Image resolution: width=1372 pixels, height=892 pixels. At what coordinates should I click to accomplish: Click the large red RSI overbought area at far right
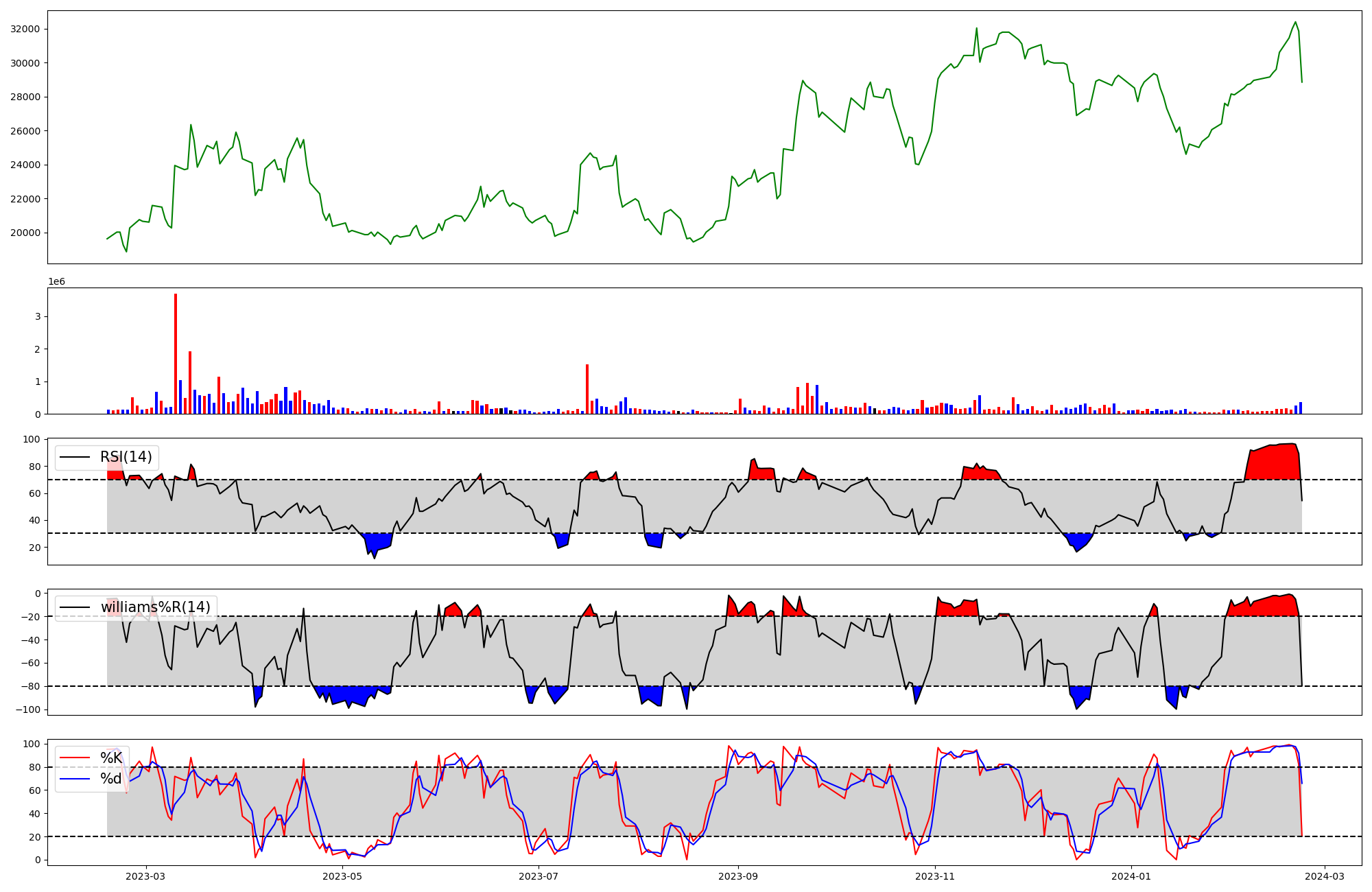(1273, 463)
